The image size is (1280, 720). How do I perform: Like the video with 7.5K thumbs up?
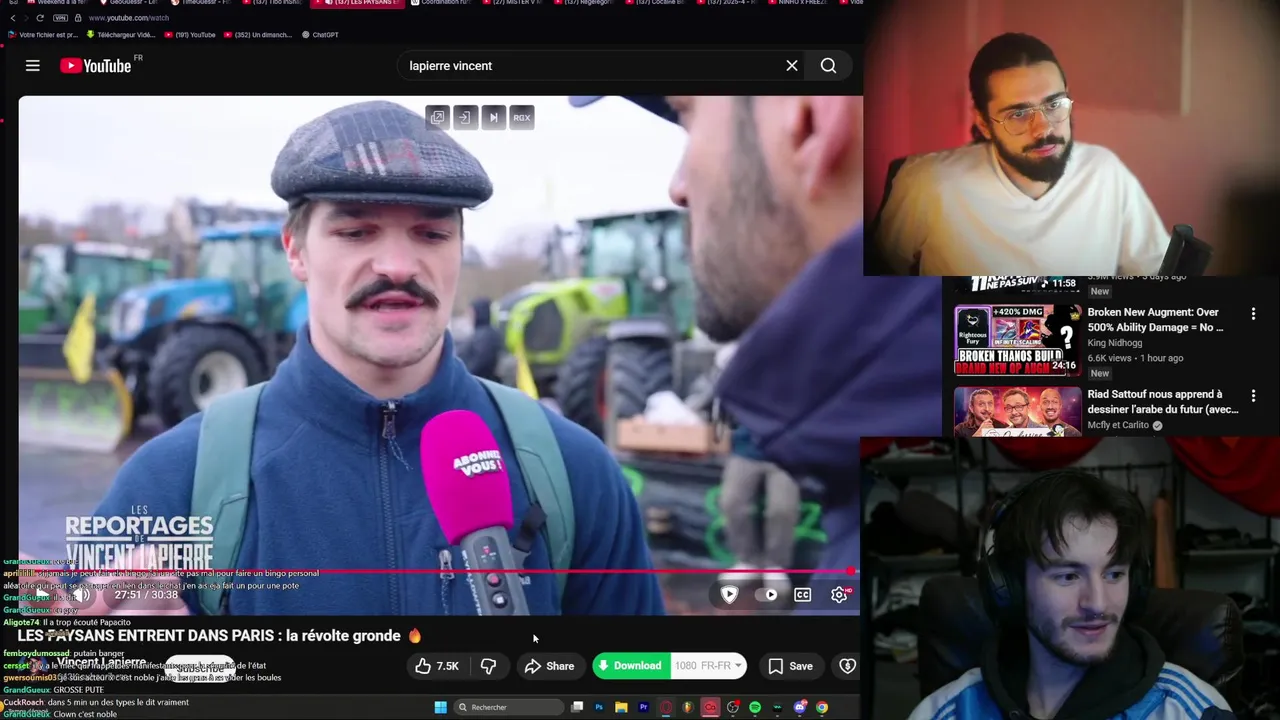[x=438, y=666]
